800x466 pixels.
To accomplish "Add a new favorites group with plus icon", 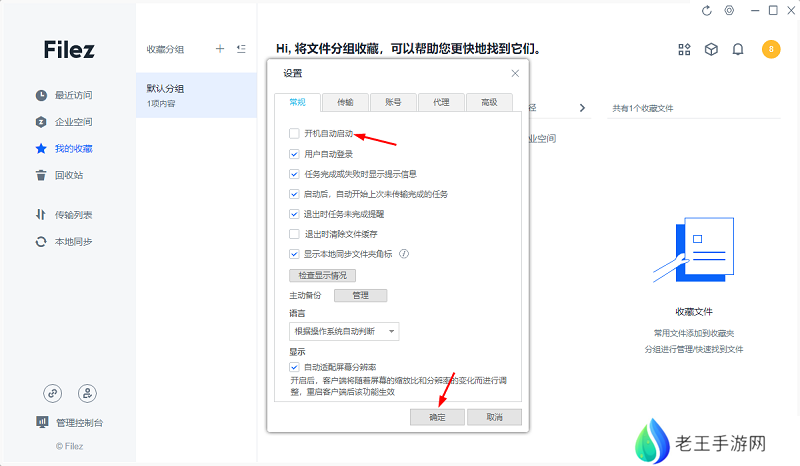I will coord(220,49).
